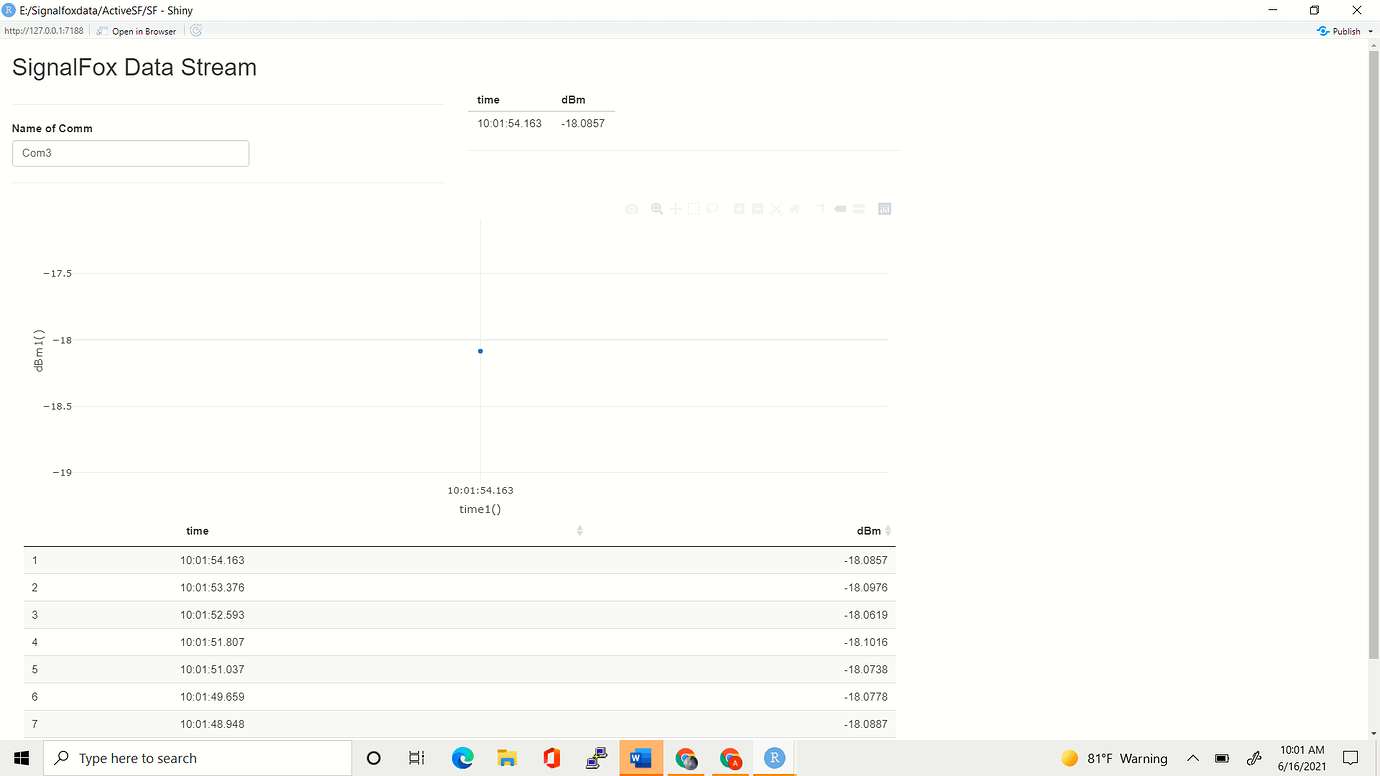
Task: Zoom out of the plot using the minus icon
Action: tap(756, 208)
